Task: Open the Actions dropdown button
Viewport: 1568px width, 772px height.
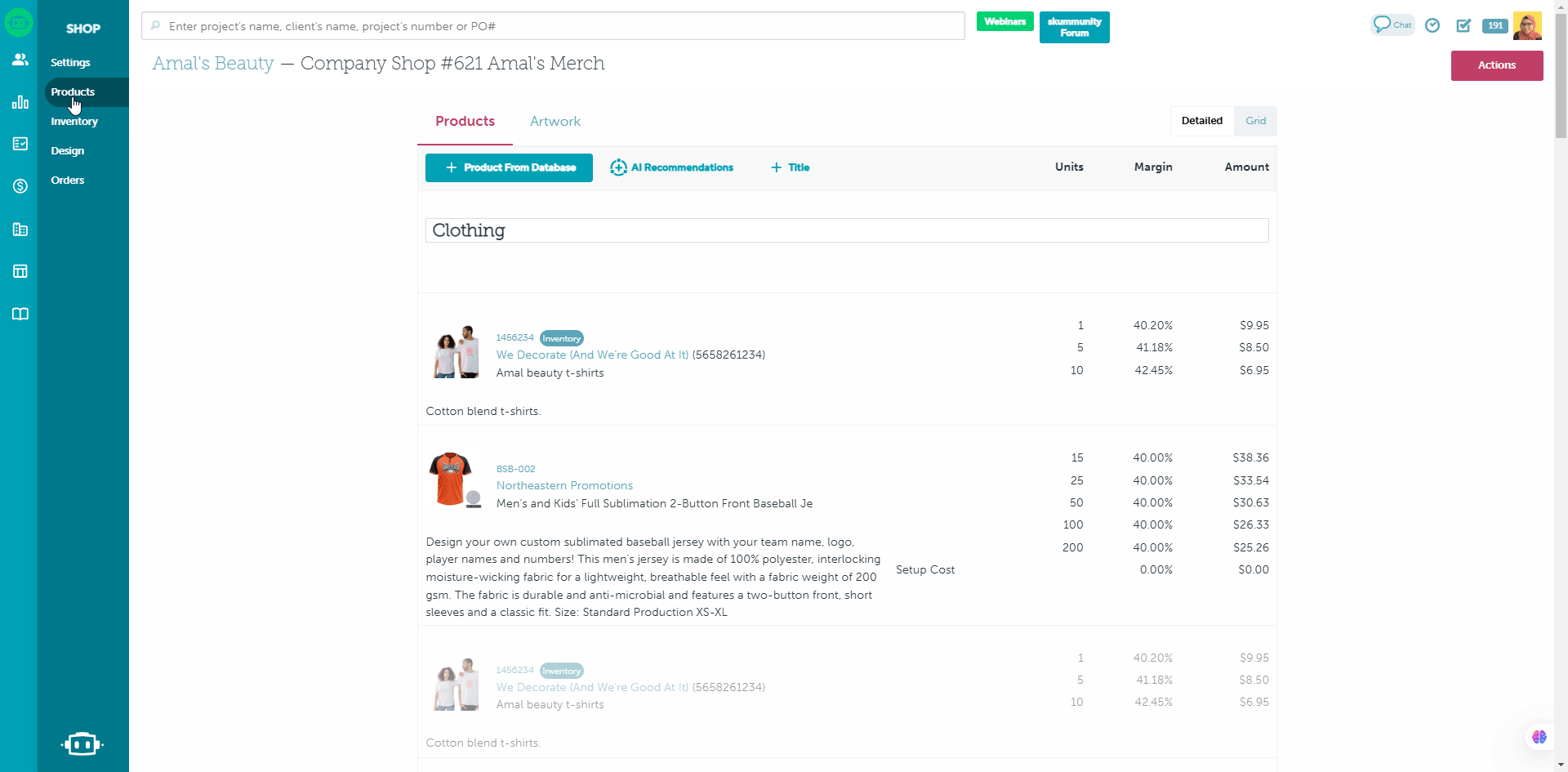Action: coord(1496,65)
